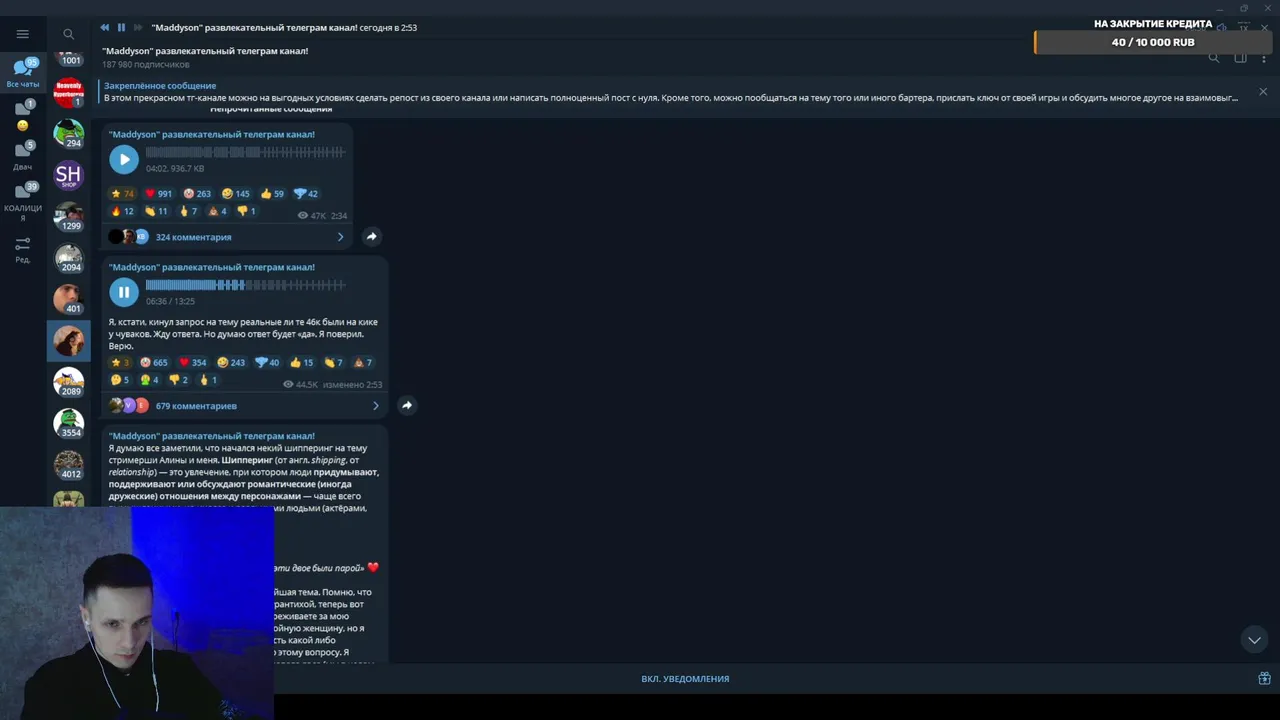
Task: Open 'Ред.' edit folders button
Action: pyautogui.click(x=23, y=250)
